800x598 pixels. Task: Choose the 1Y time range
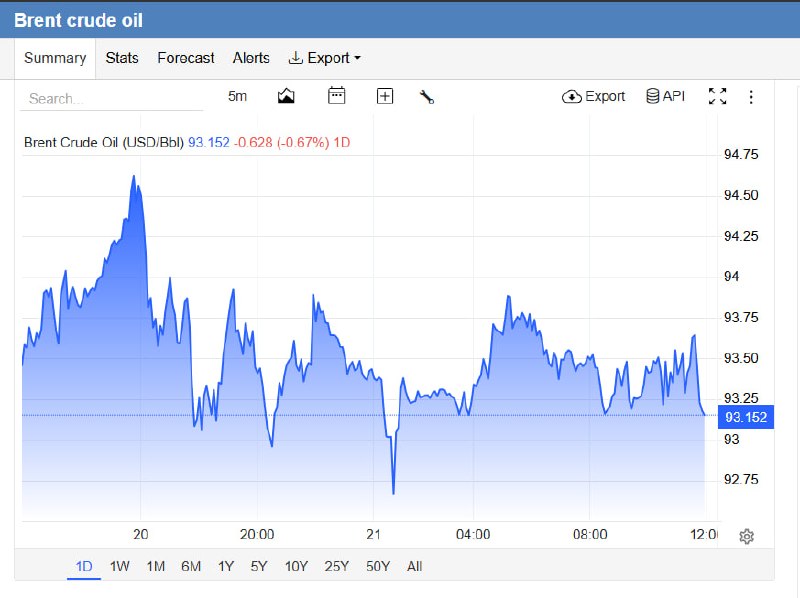[226, 566]
